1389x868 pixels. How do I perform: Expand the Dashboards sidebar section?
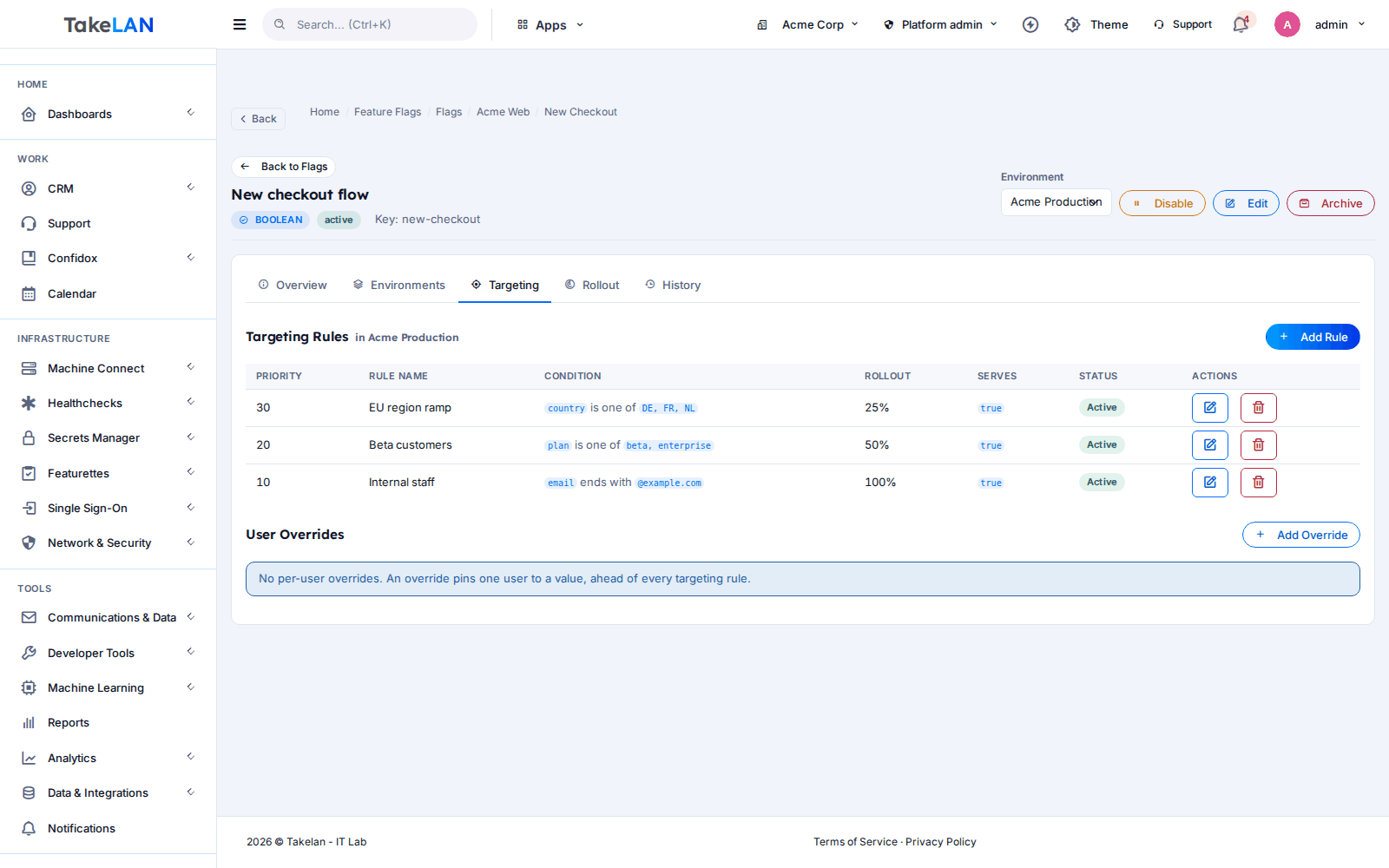[x=108, y=114]
